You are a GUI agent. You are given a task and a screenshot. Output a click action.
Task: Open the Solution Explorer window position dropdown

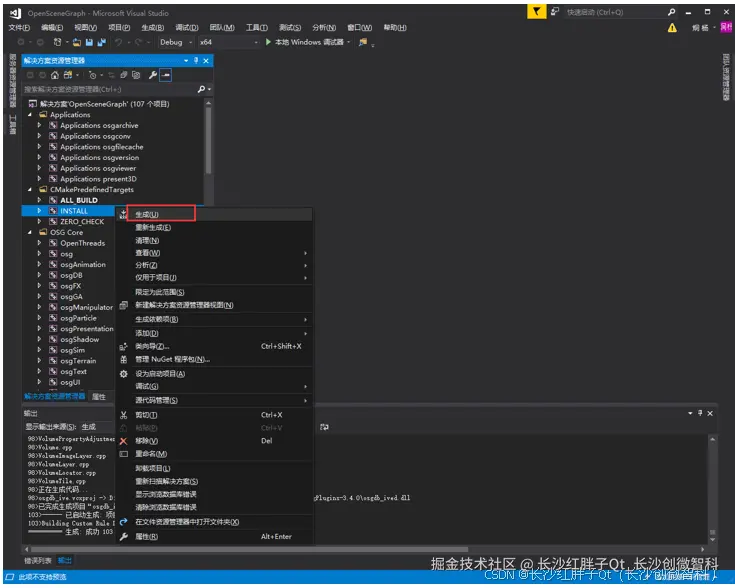click(x=186, y=60)
